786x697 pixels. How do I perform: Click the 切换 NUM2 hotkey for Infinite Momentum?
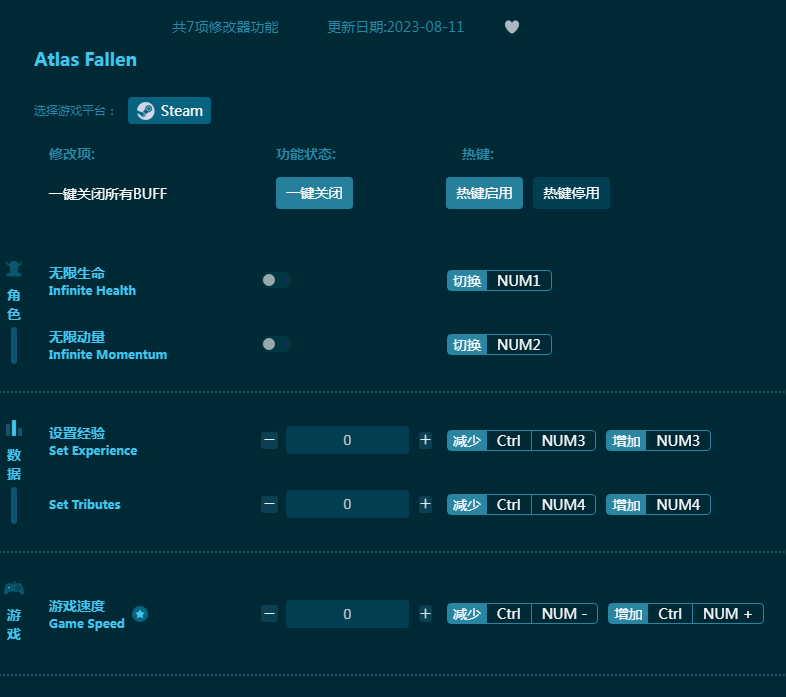pos(499,345)
